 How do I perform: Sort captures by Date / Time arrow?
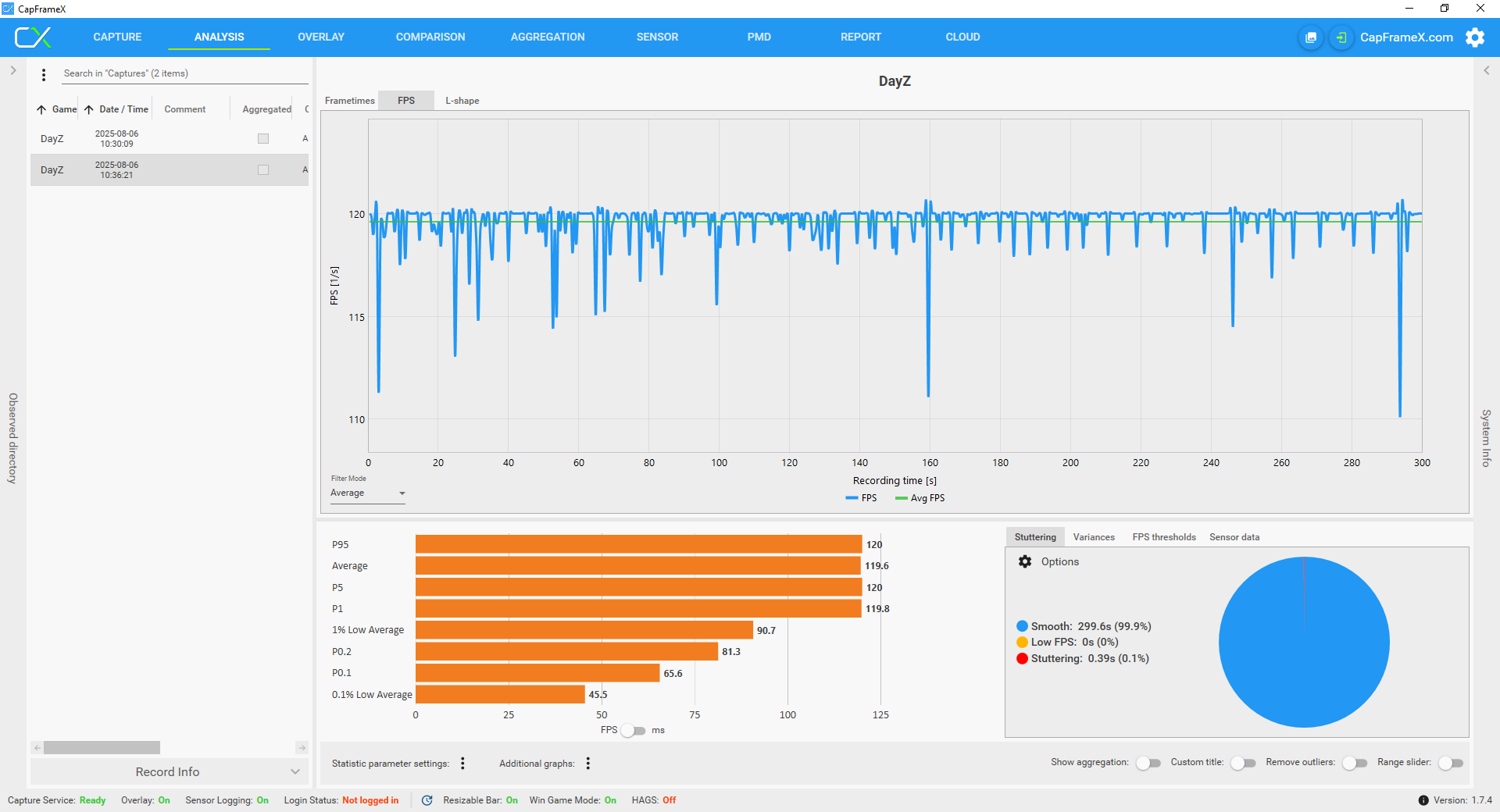coord(89,109)
